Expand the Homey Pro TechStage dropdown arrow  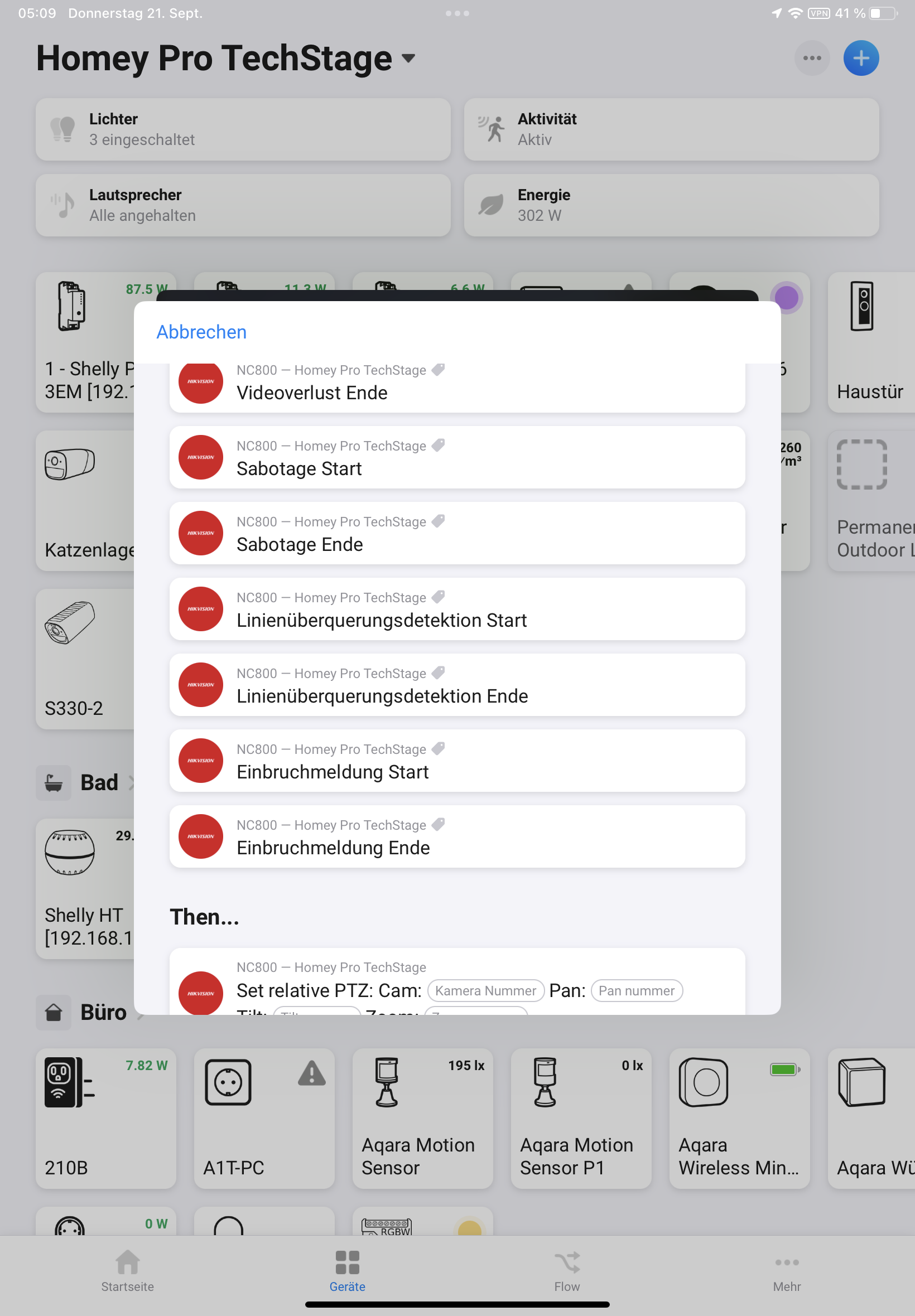pyautogui.click(x=408, y=58)
